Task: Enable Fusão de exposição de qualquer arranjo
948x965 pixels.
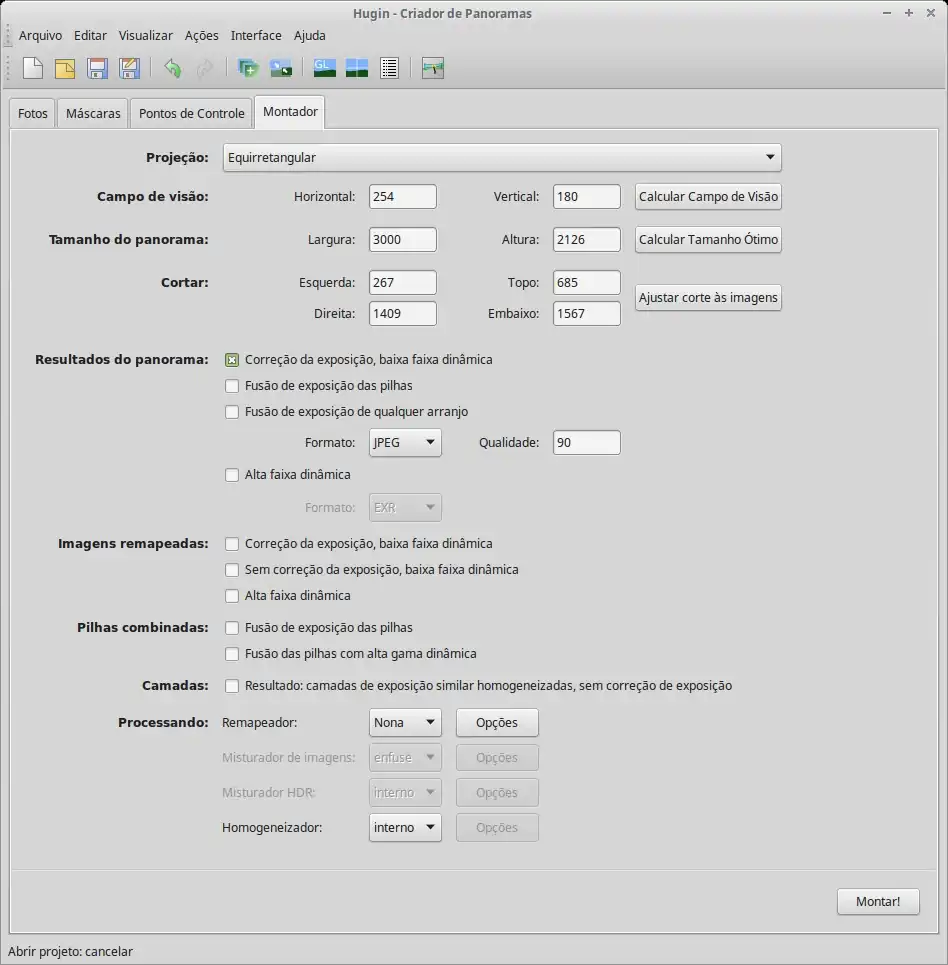Action: (232, 412)
